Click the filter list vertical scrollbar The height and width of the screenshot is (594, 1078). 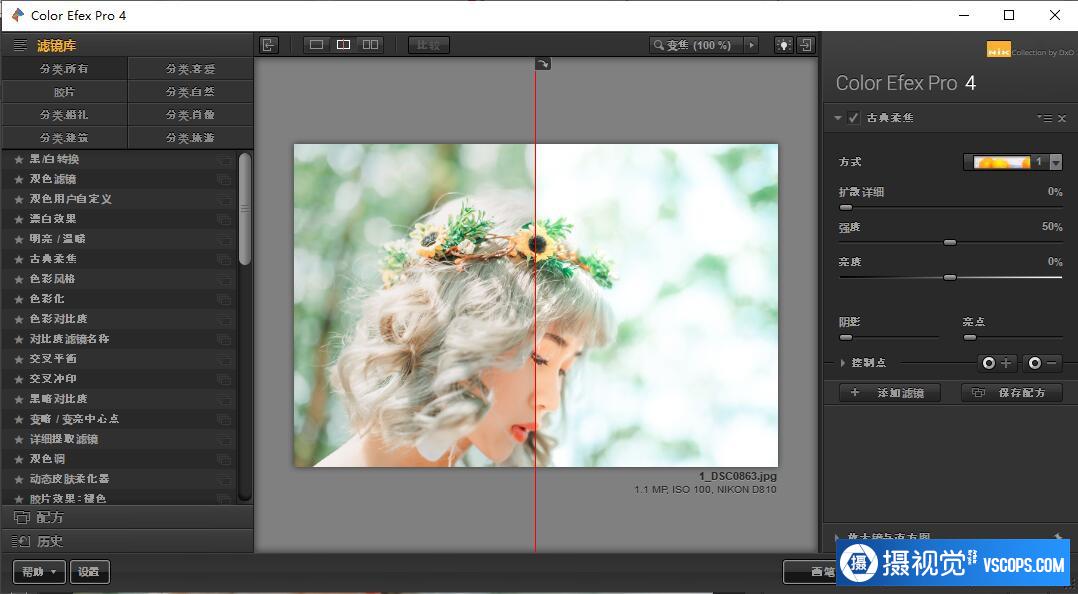245,208
